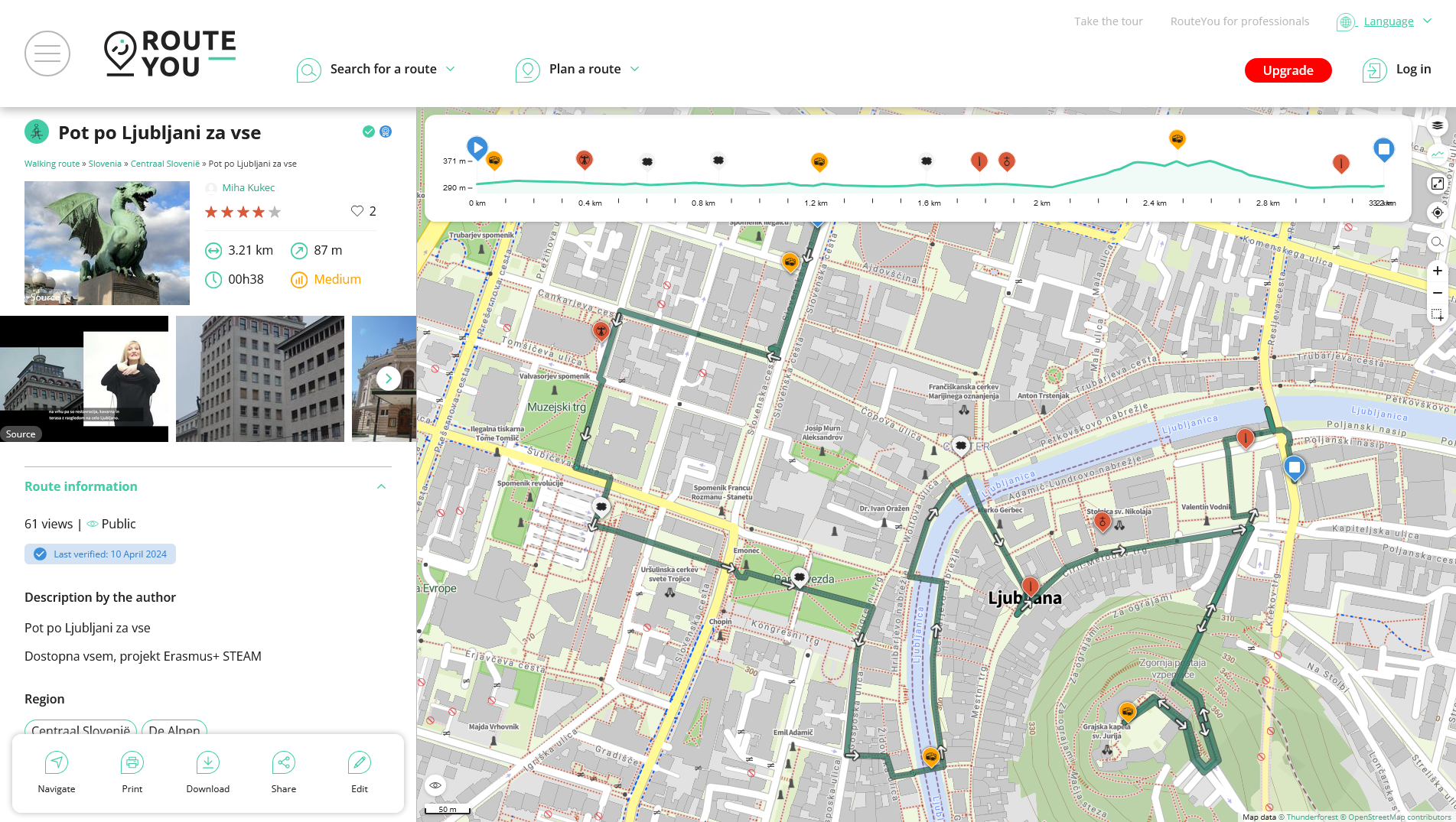The width and height of the screenshot is (1456, 822).
Task: Open the map layers panel
Action: pos(1438,125)
